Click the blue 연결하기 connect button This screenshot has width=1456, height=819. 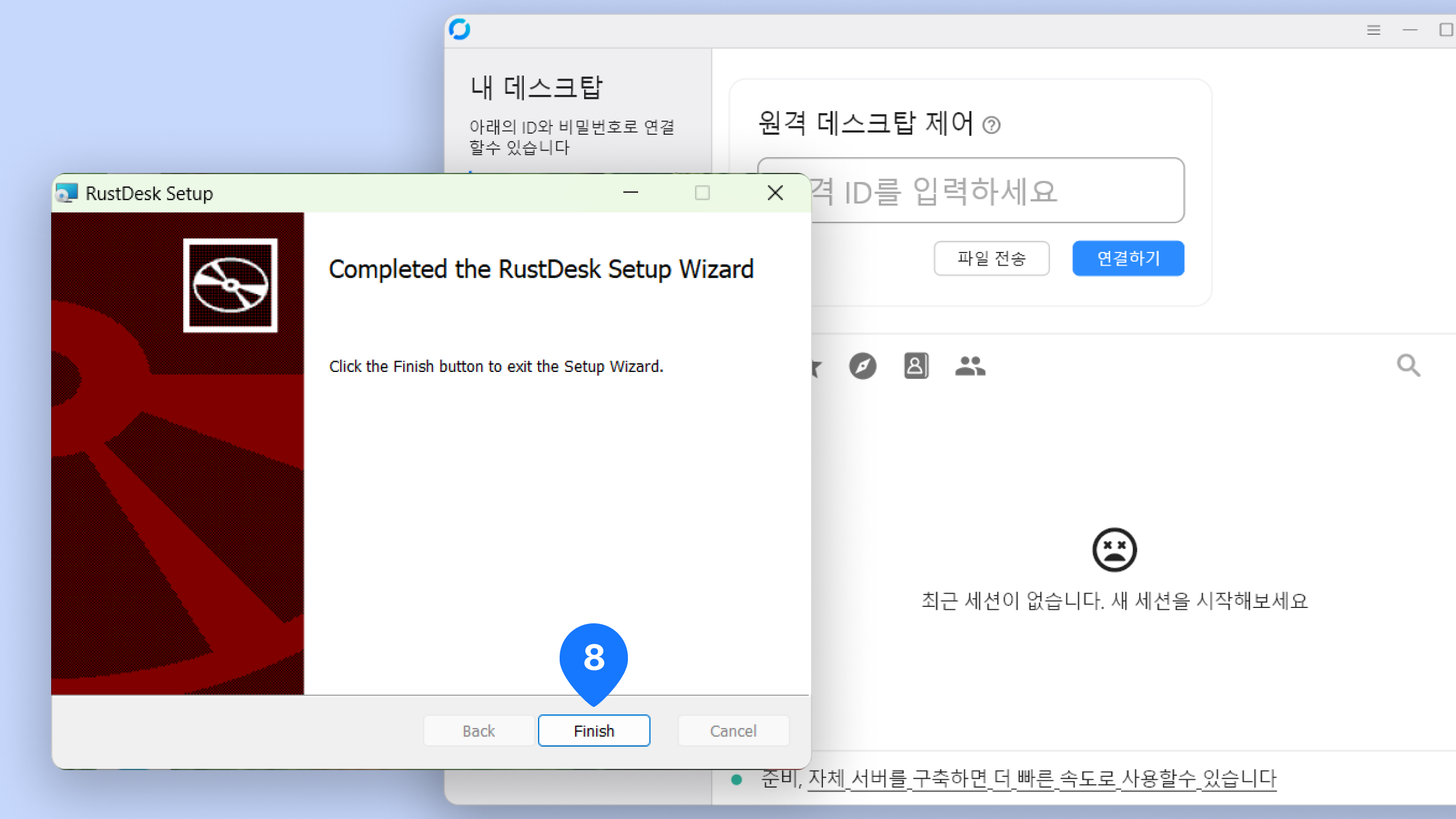(1128, 258)
